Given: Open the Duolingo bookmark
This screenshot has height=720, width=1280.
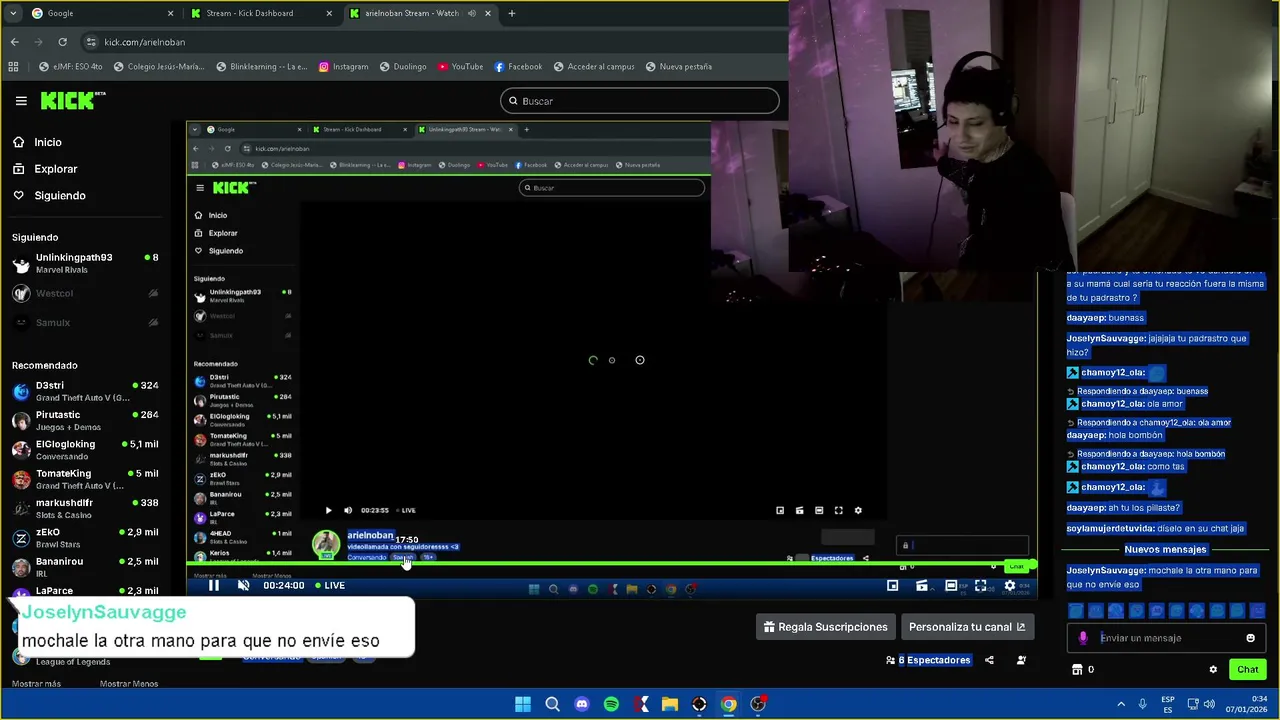Looking at the screenshot, I should pyautogui.click(x=403, y=67).
